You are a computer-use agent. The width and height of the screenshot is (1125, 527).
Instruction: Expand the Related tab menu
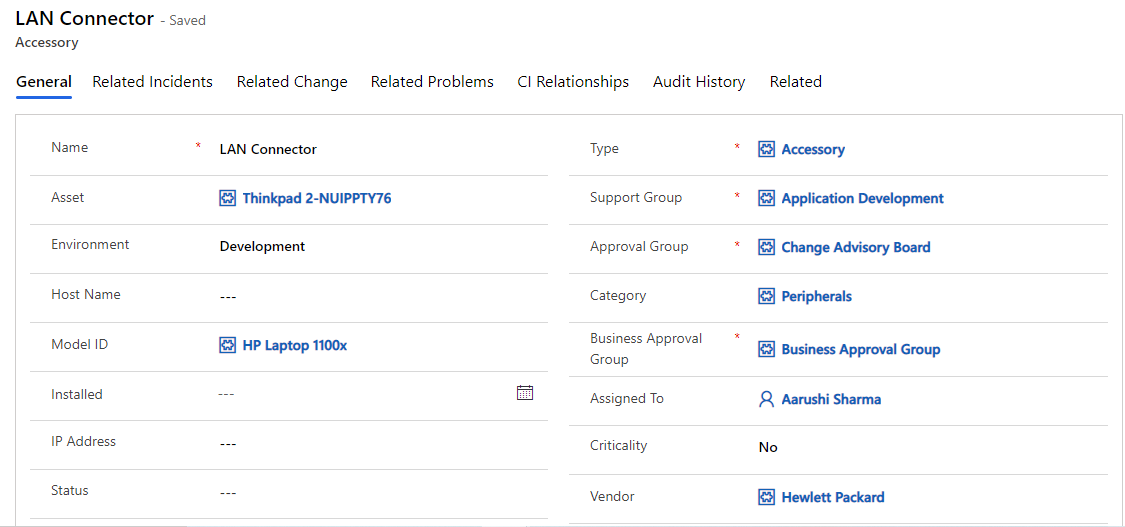(795, 82)
